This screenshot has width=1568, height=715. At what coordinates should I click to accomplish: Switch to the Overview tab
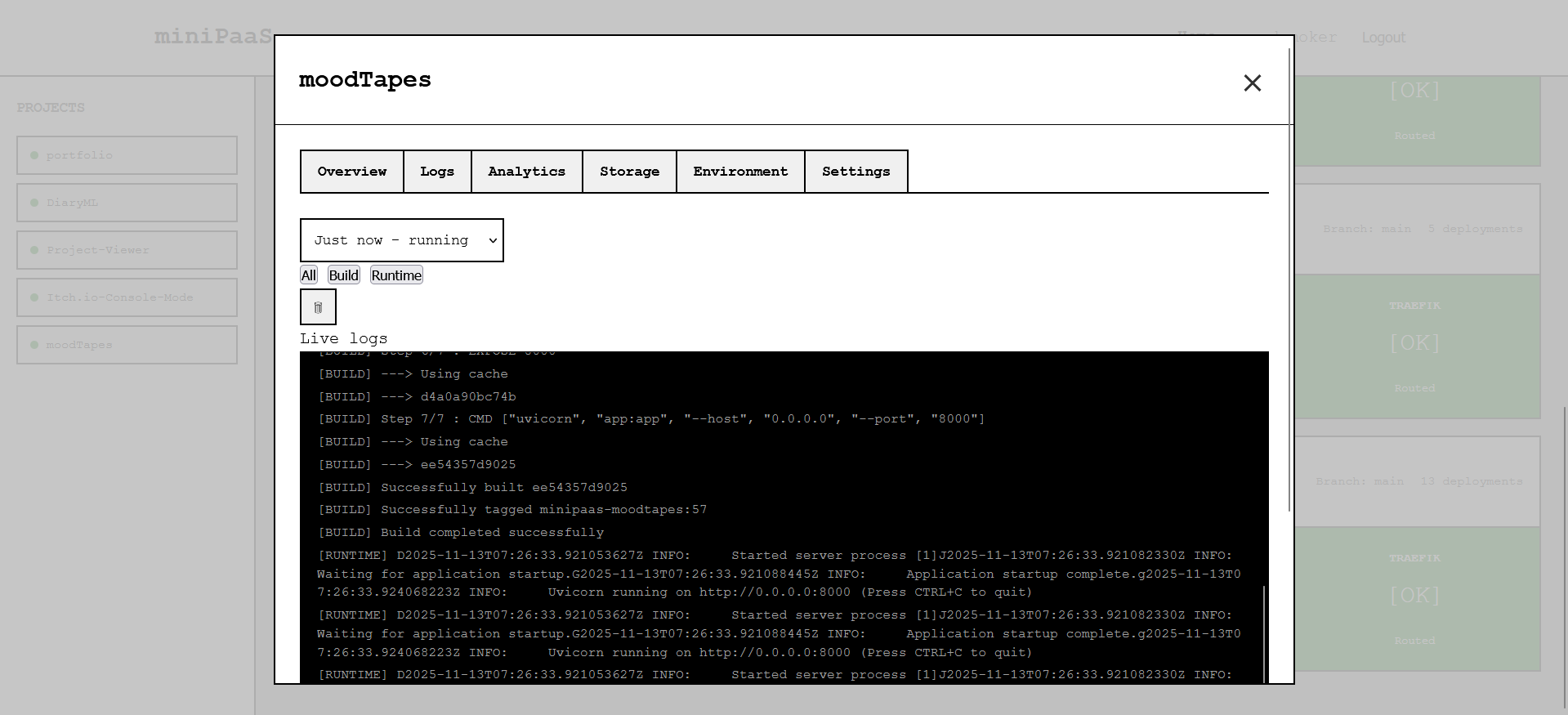click(352, 172)
